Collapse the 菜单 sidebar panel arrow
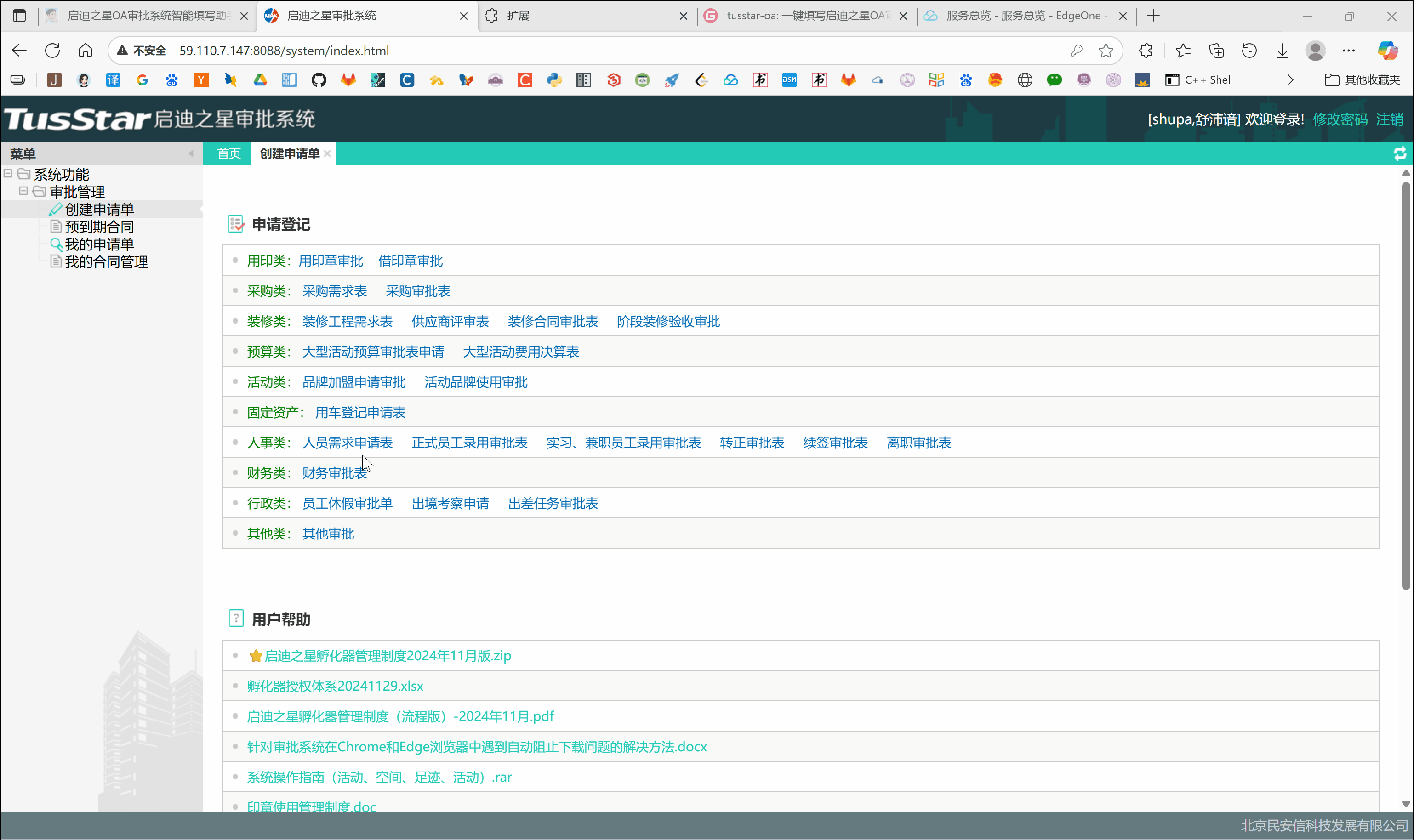The height and width of the screenshot is (840, 1414). tap(191, 153)
